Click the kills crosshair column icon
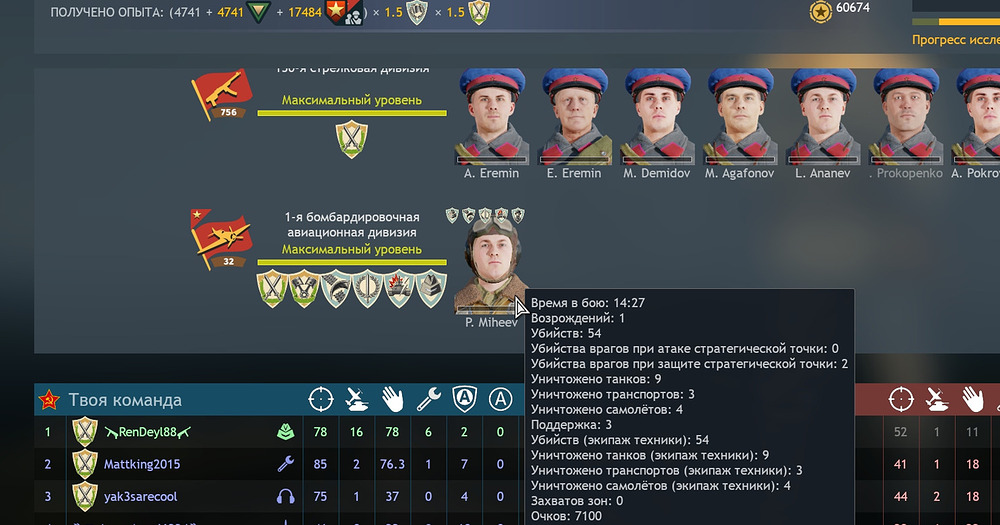Image resolution: width=1000 pixels, height=525 pixels. 321,400
